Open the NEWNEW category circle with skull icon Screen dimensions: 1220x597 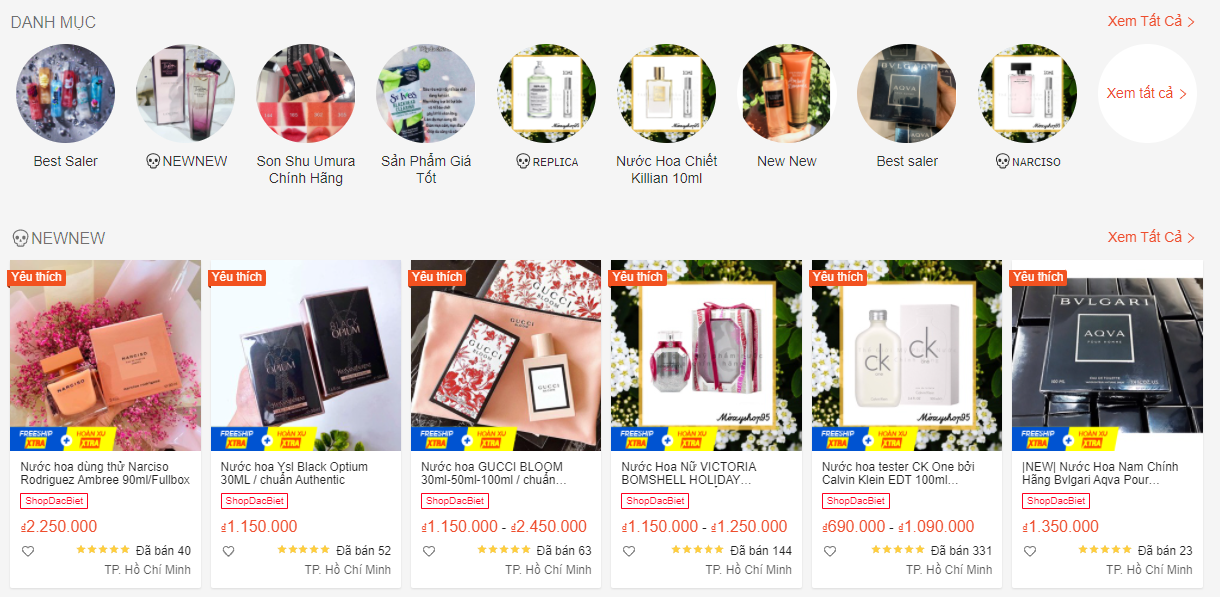click(186, 93)
